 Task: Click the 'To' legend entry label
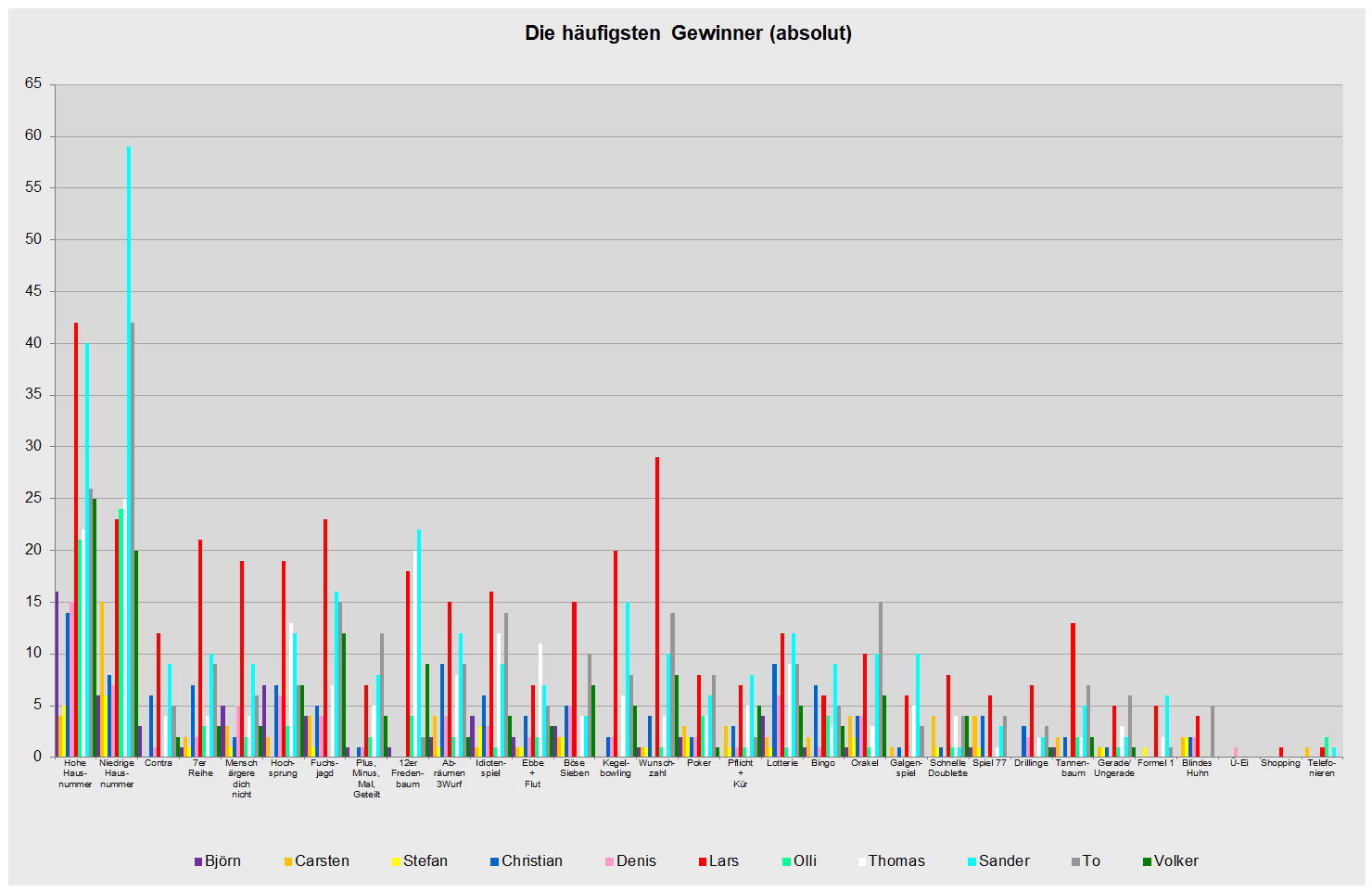(1091, 861)
